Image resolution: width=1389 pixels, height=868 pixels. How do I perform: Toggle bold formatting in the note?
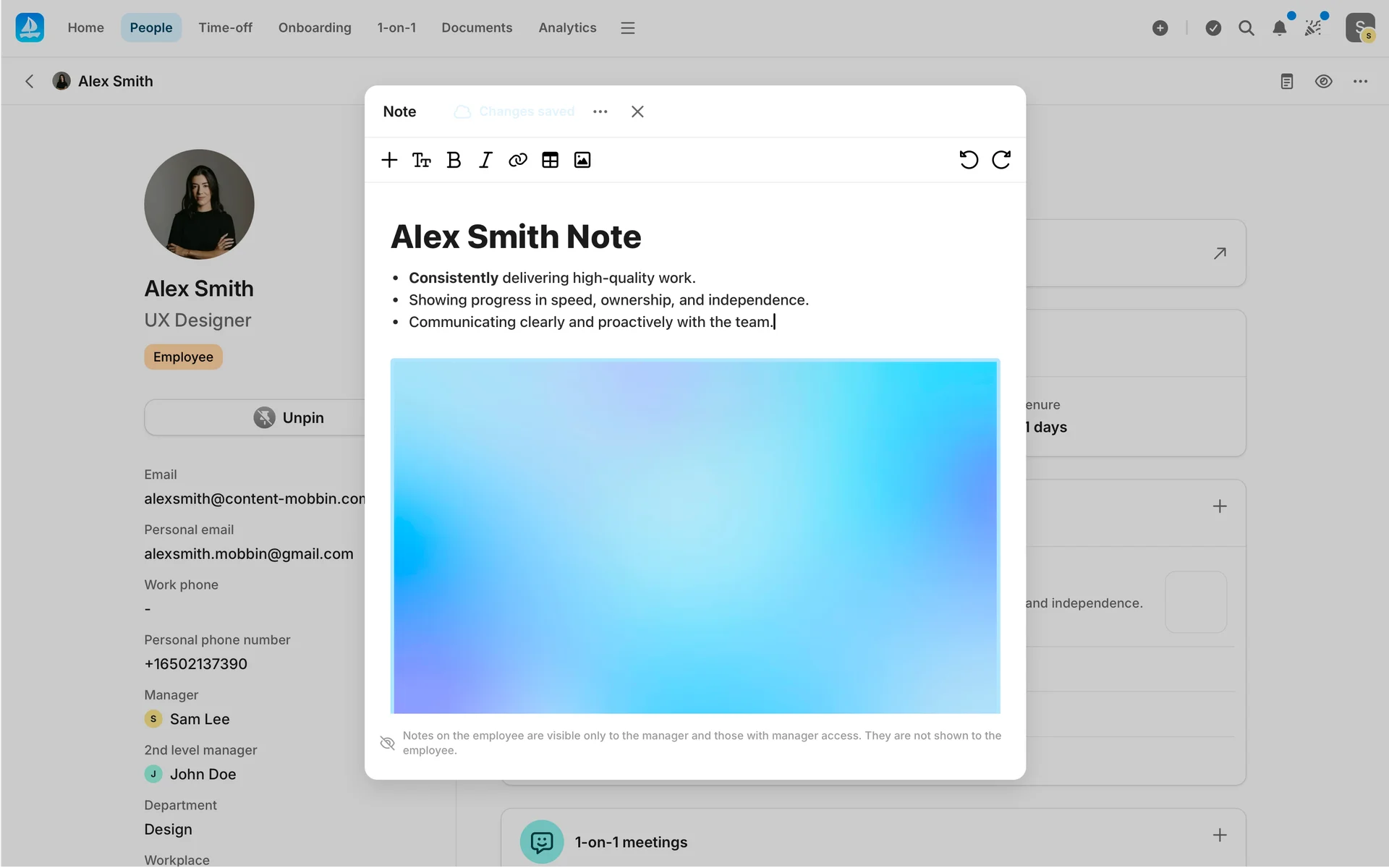[454, 160]
